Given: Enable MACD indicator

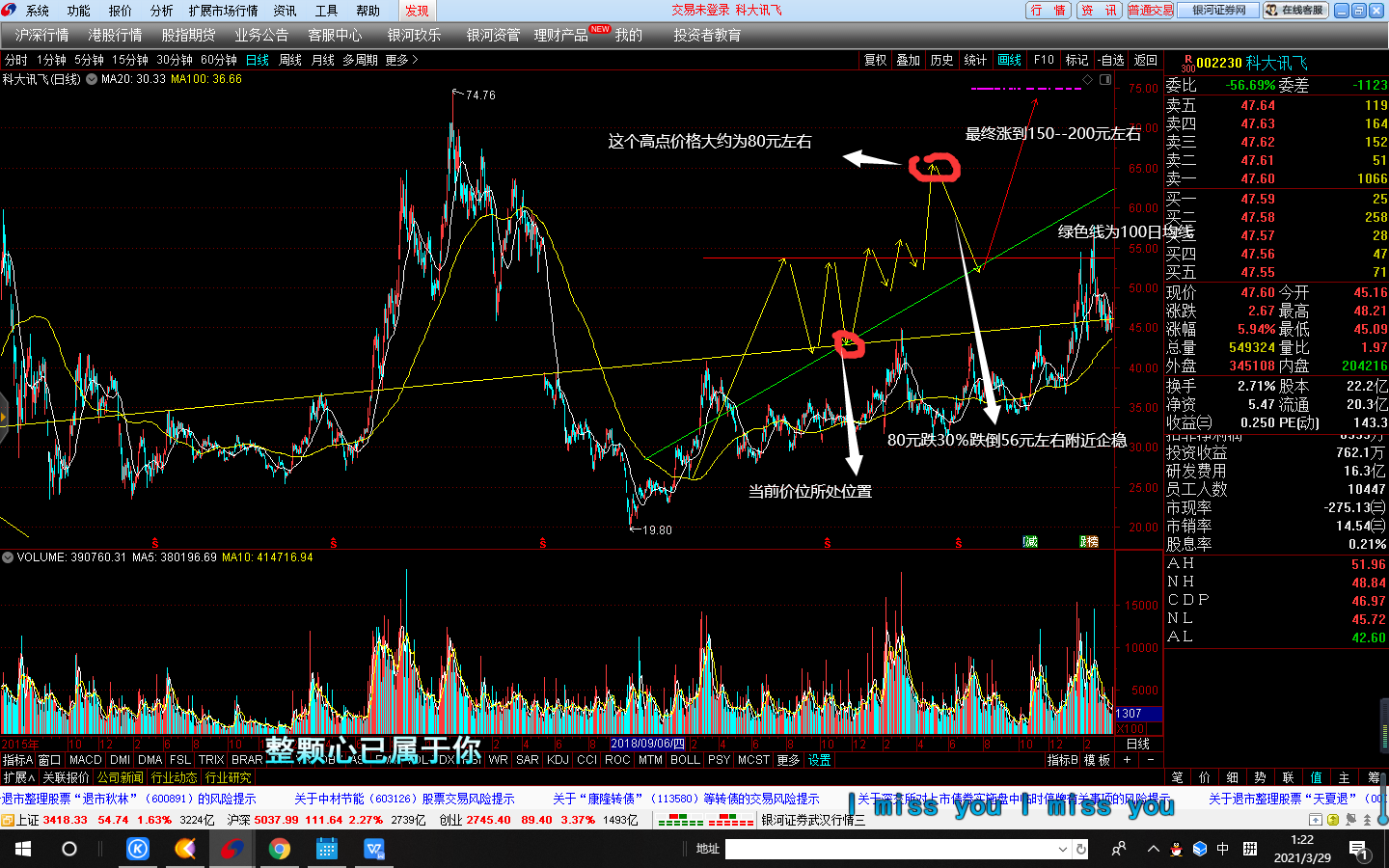Looking at the screenshot, I should click(85, 760).
